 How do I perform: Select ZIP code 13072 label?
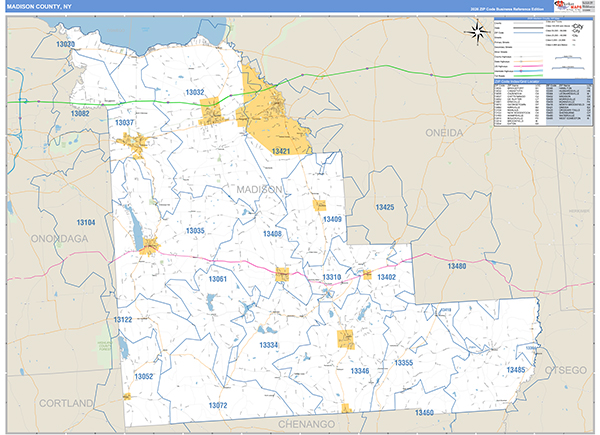tap(218, 405)
